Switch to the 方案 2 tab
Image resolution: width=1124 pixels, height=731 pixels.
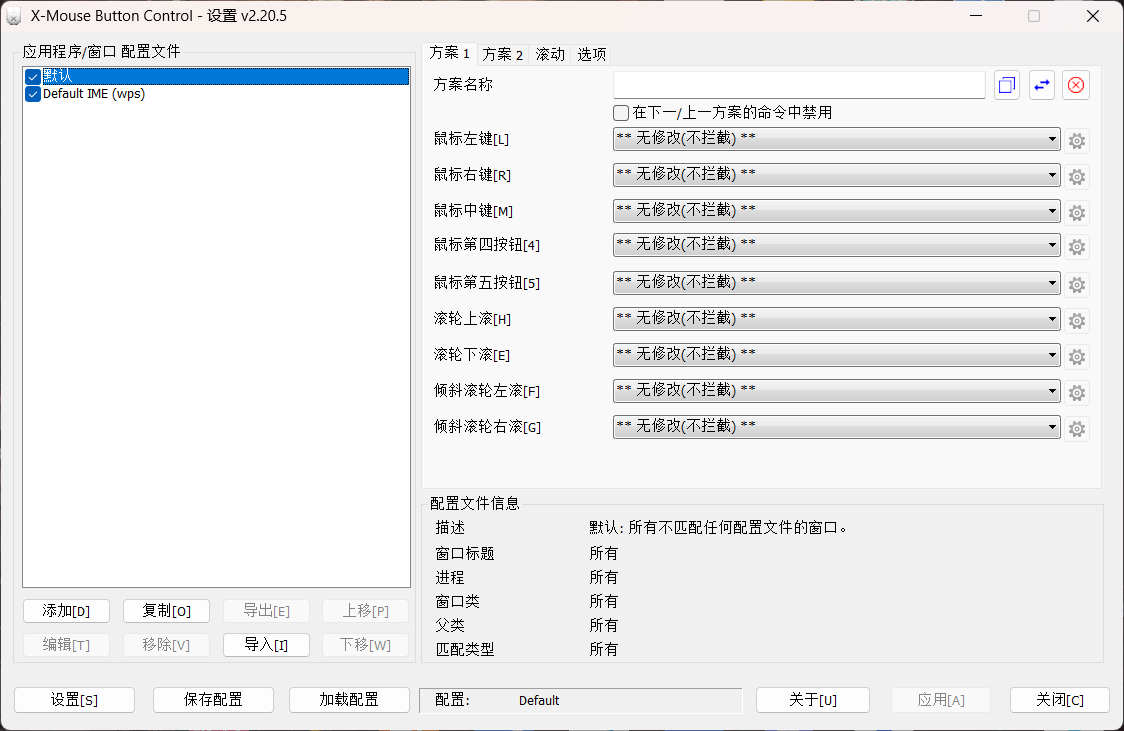coord(503,54)
